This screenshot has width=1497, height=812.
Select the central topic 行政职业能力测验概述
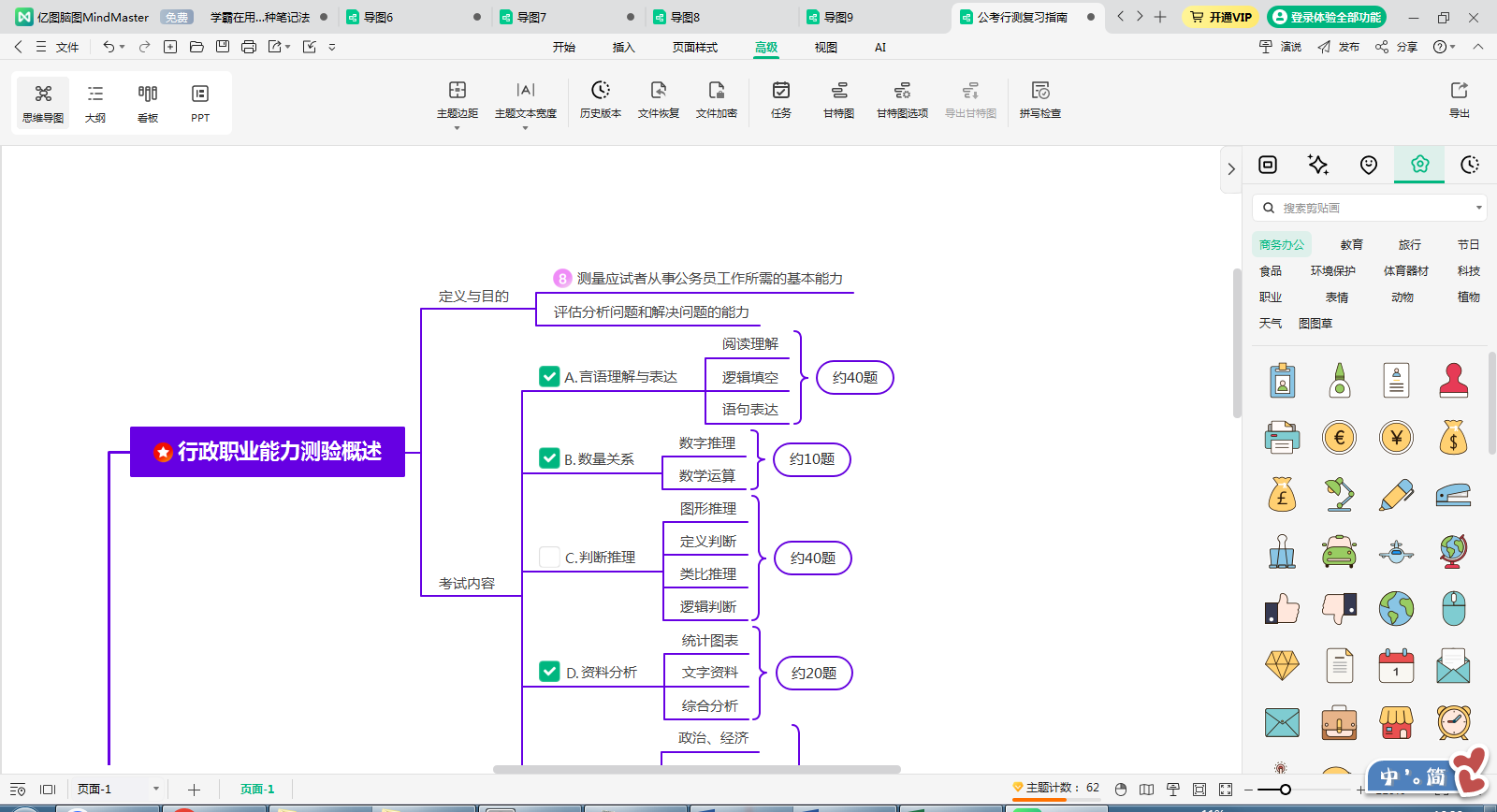(268, 452)
